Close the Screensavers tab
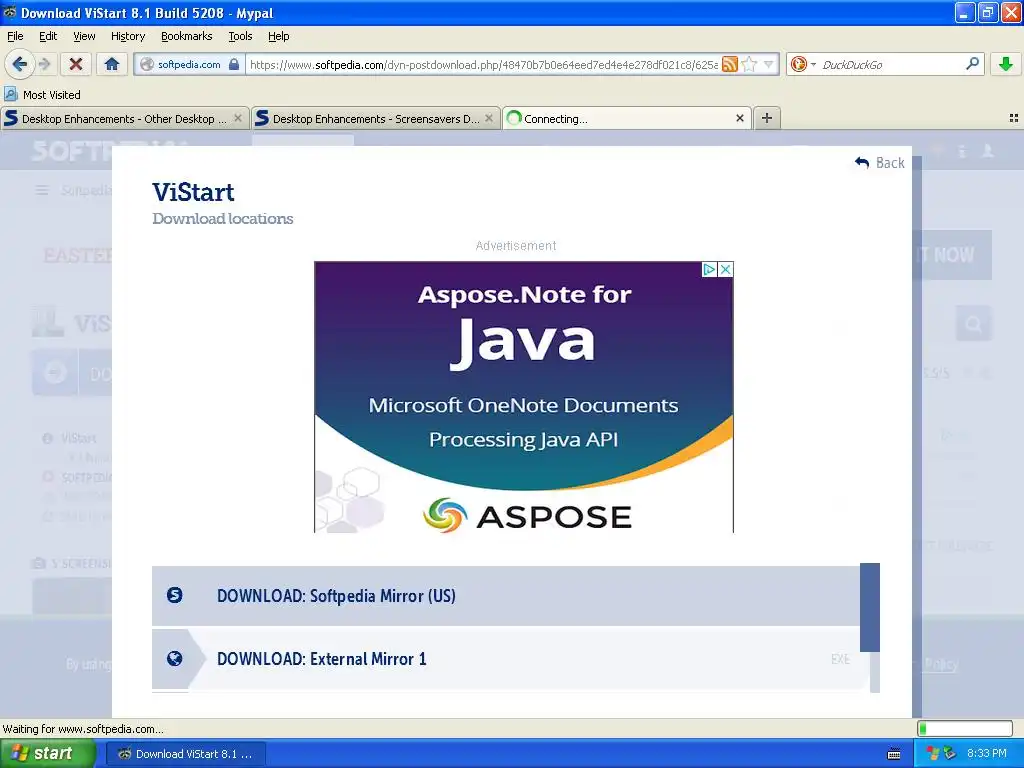1024x768 pixels. click(488, 118)
